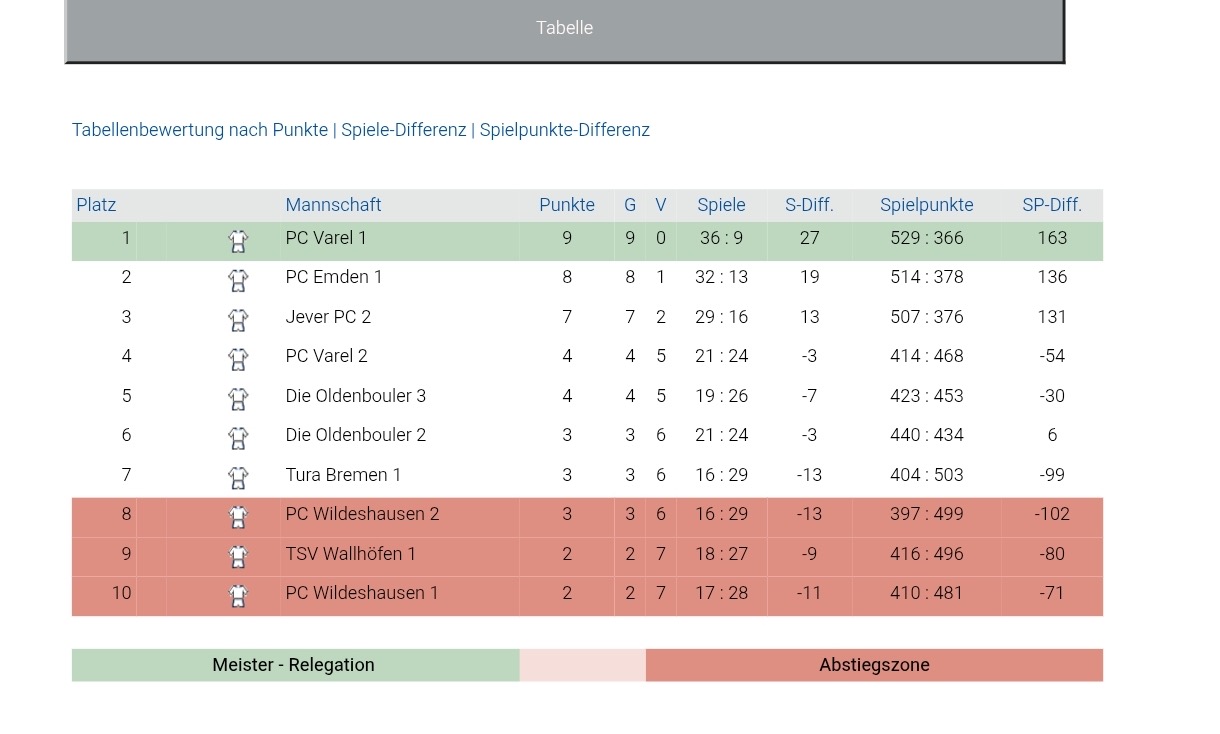Click the jersey icon beside PC Emden 1
Image resolution: width=1220 pixels, height=734 pixels.
point(238,280)
